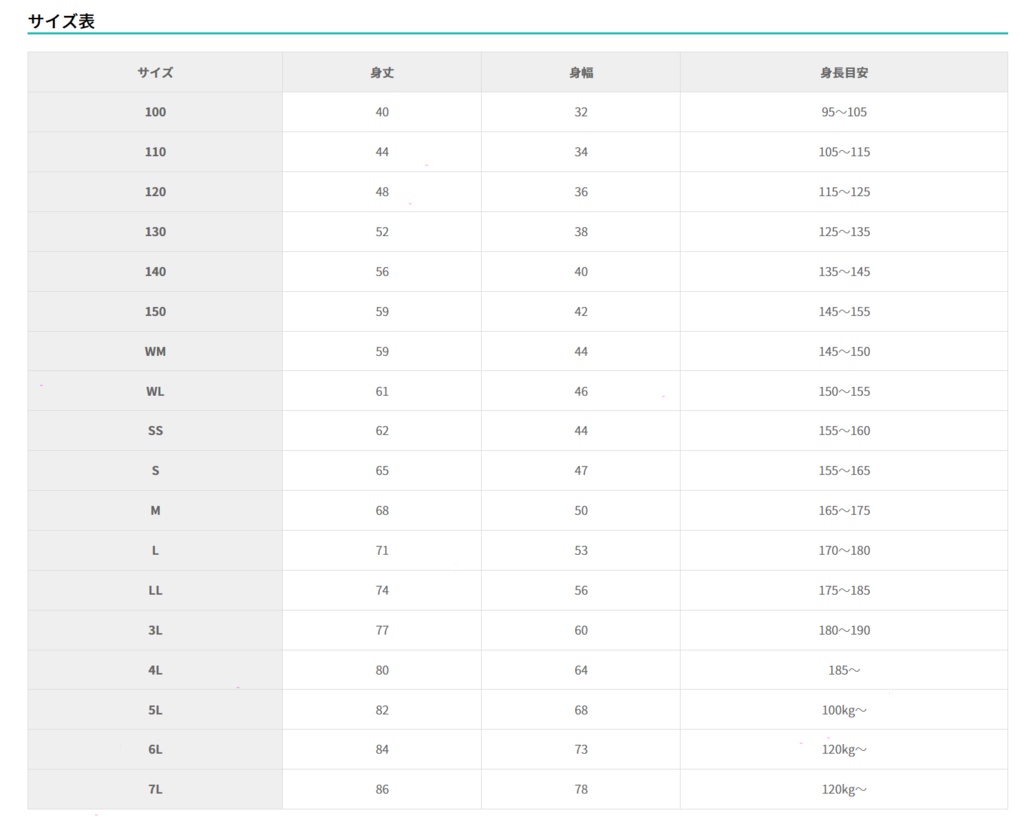Click 身丈 value 71 in L row
This screenshot has height=817, width=1024.
click(x=382, y=551)
